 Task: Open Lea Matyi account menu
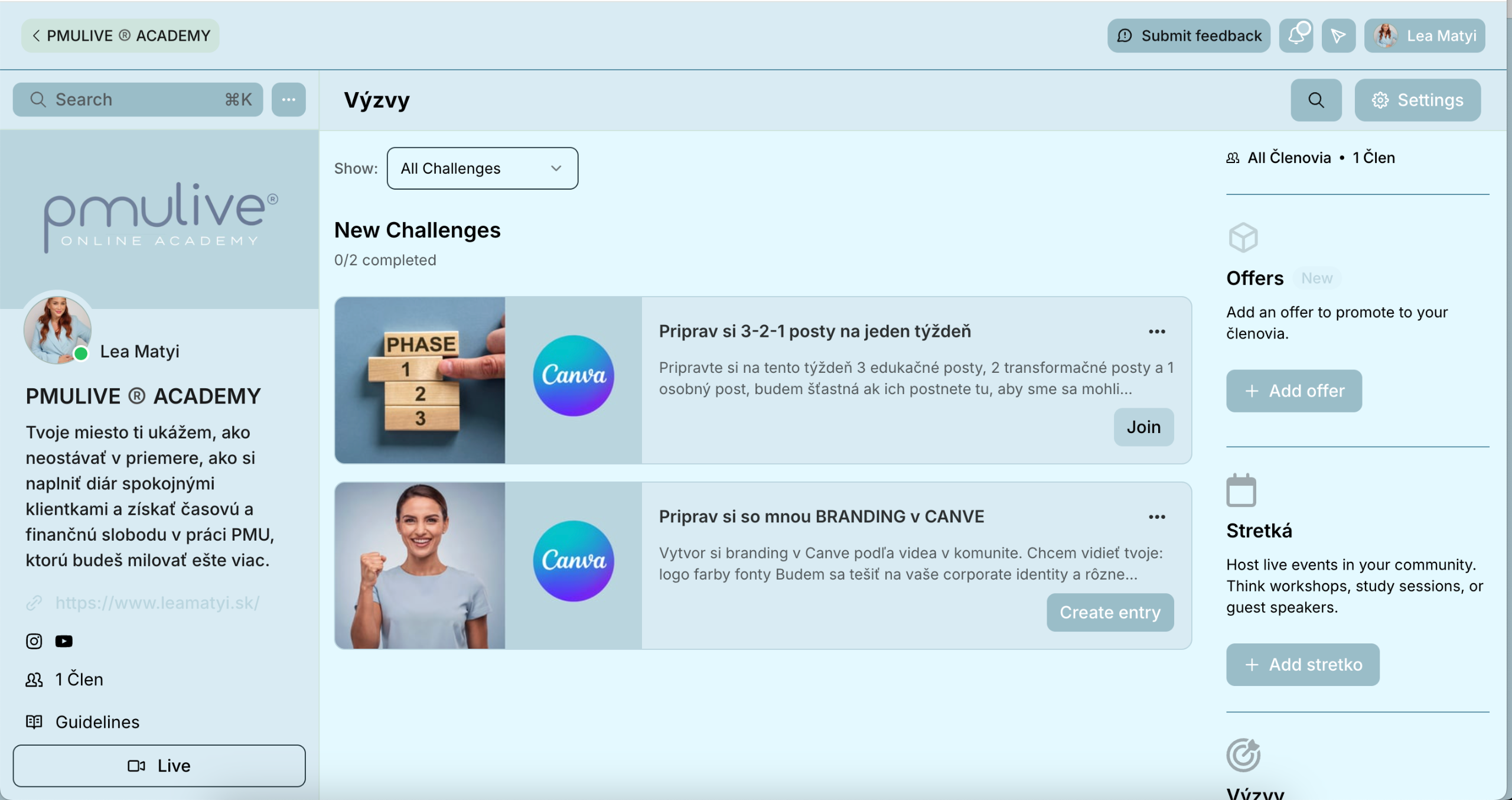tap(1425, 36)
